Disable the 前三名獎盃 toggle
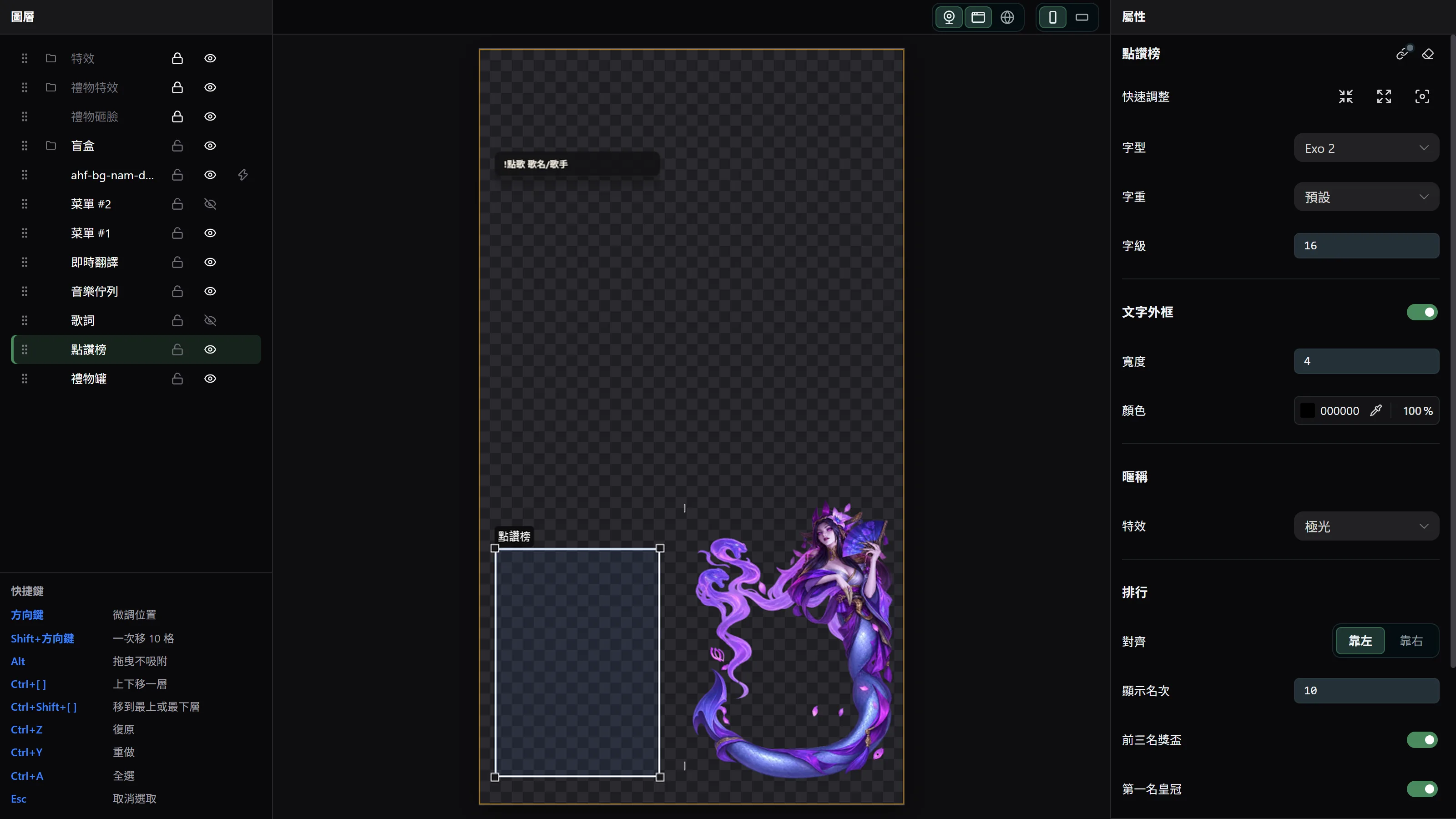 (1422, 740)
